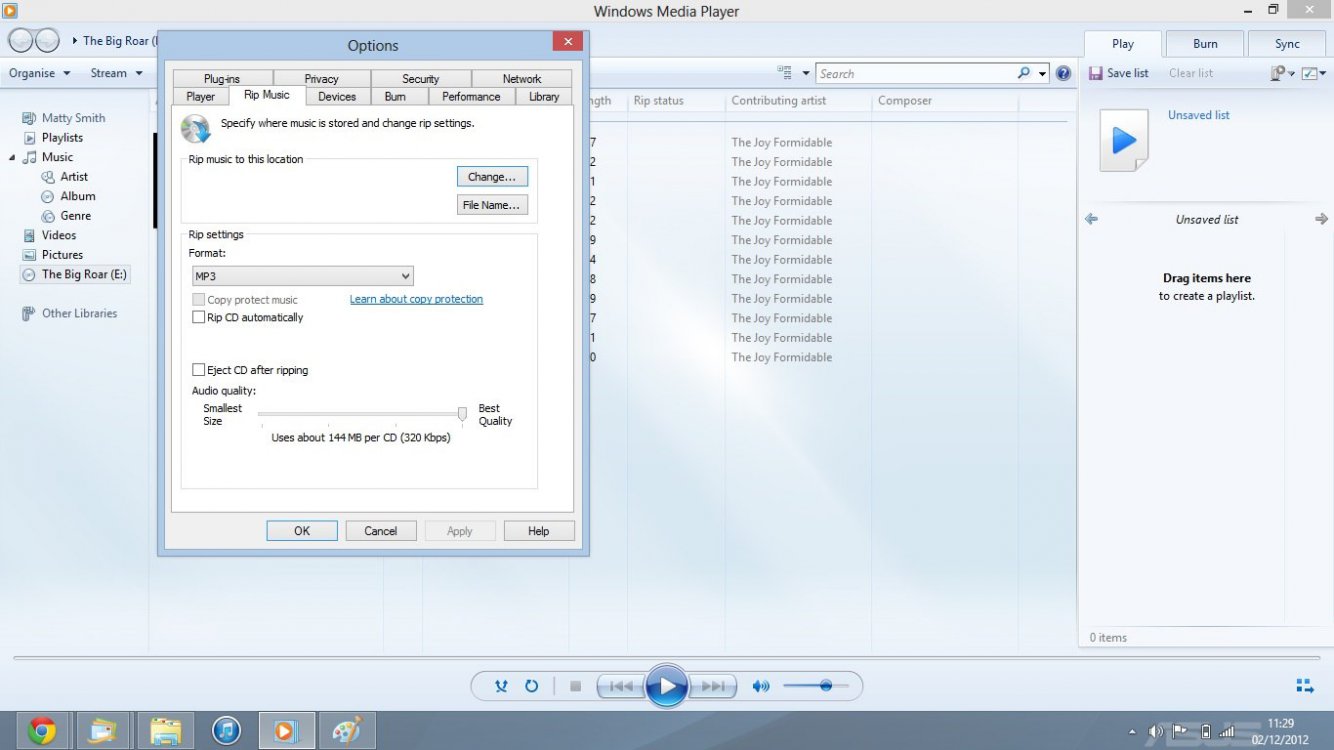Open Windows Media Player help icon

[1063, 72]
